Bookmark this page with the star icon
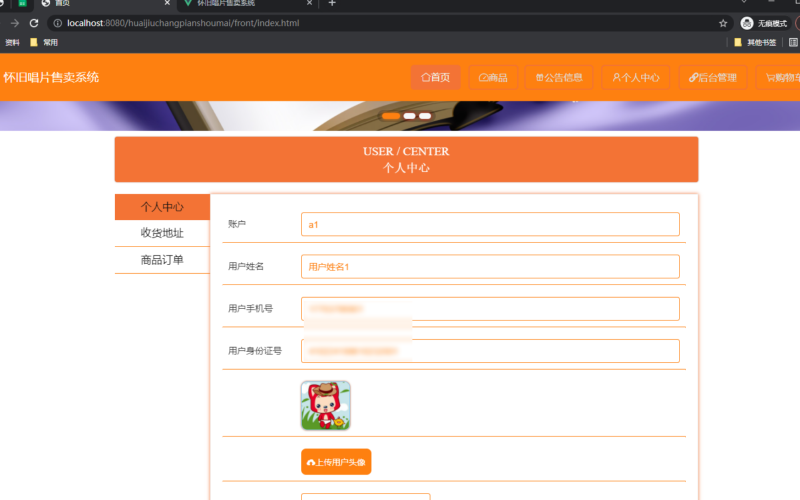This screenshot has width=800, height=500. coord(723,23)
